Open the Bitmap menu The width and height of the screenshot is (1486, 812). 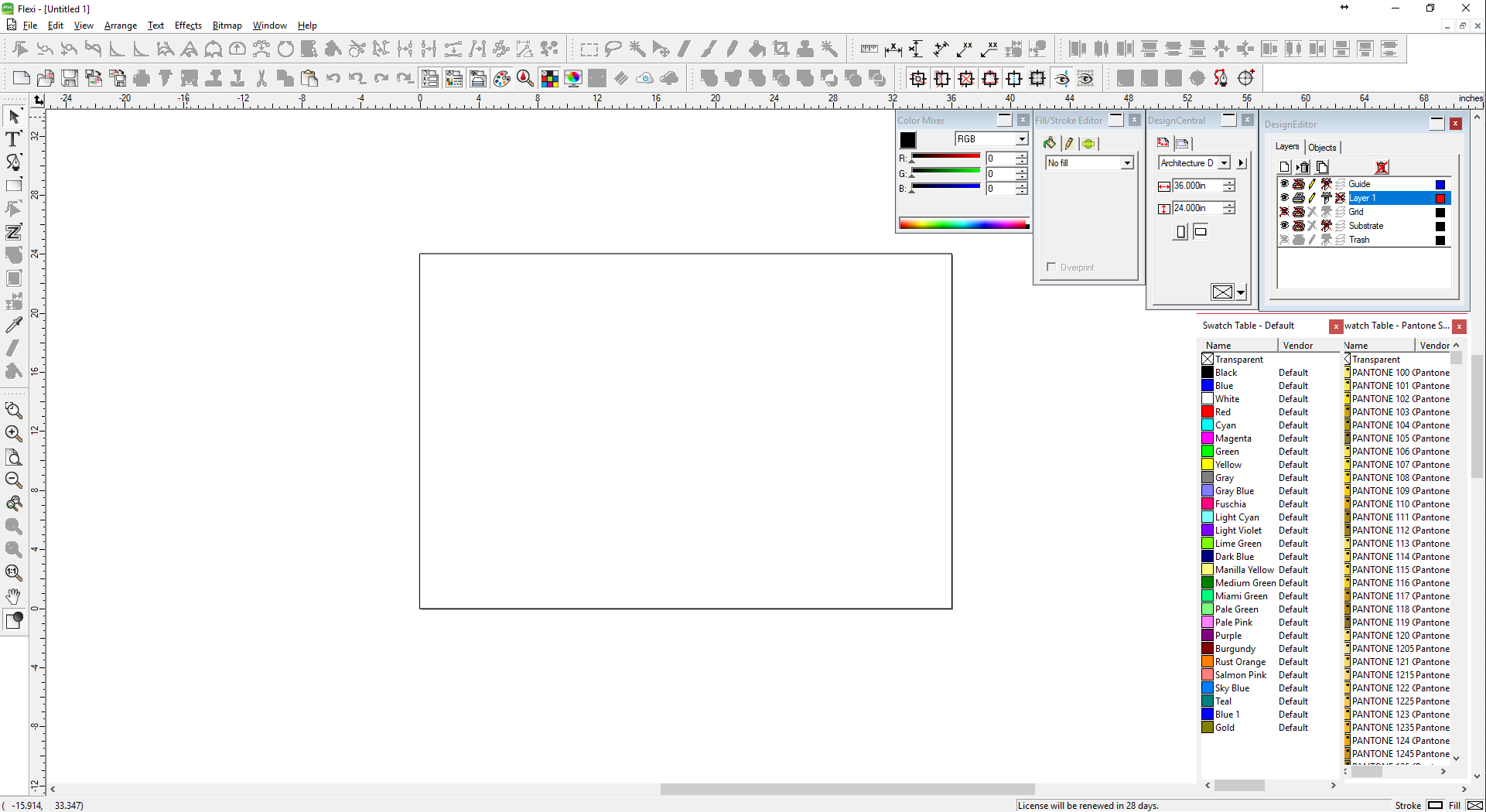[227, 26]
